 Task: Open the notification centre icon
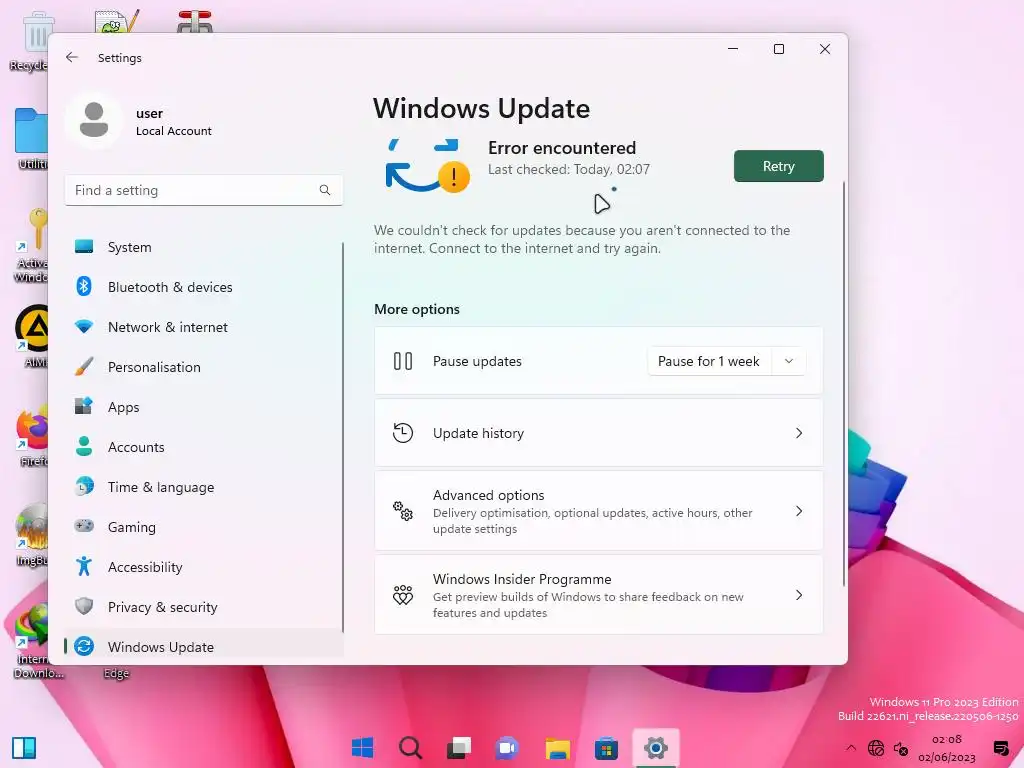coord(1000,748)
